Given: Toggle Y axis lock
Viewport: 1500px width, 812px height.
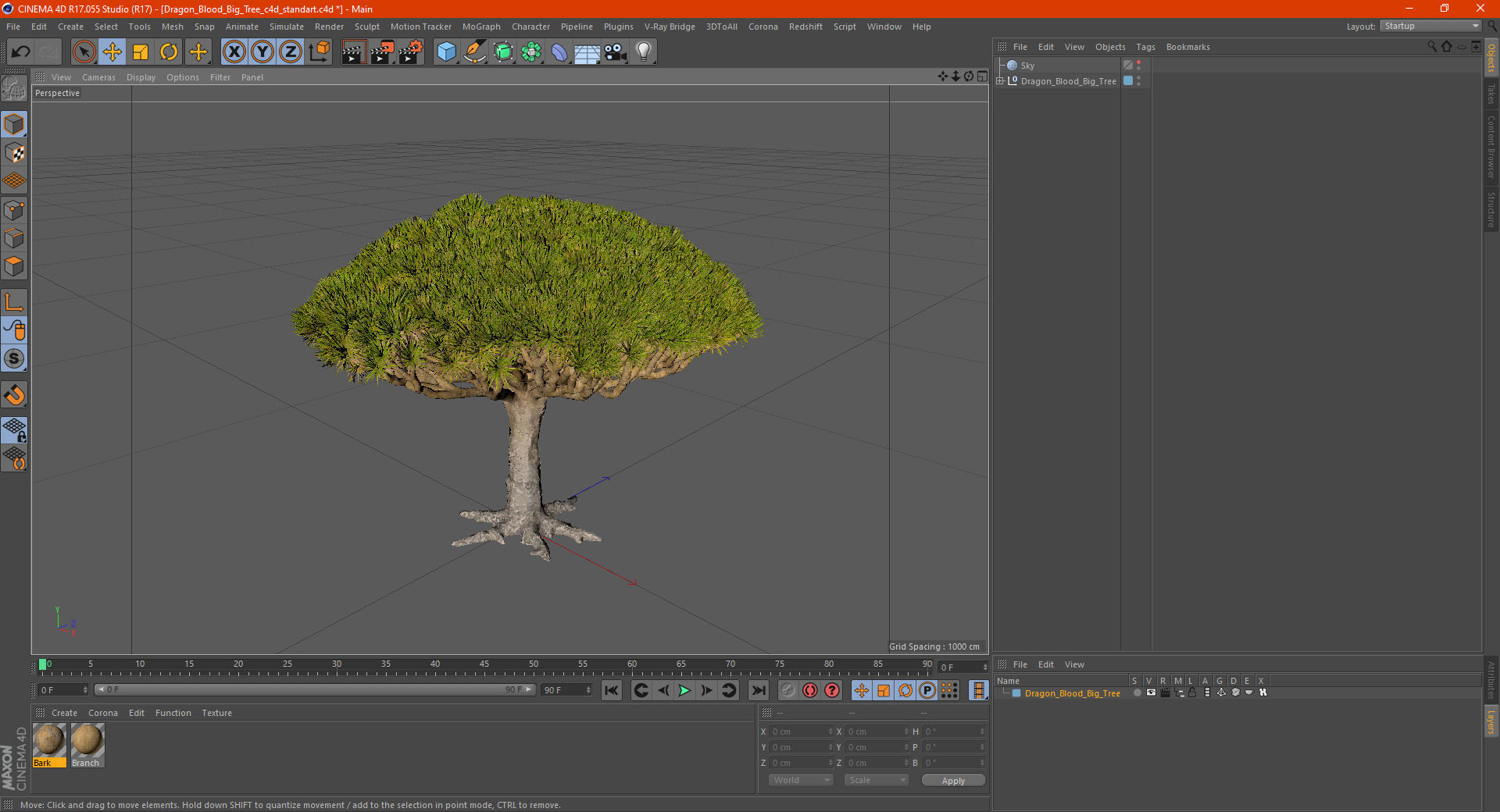Looking at the screenshot, I should point(262,52).
